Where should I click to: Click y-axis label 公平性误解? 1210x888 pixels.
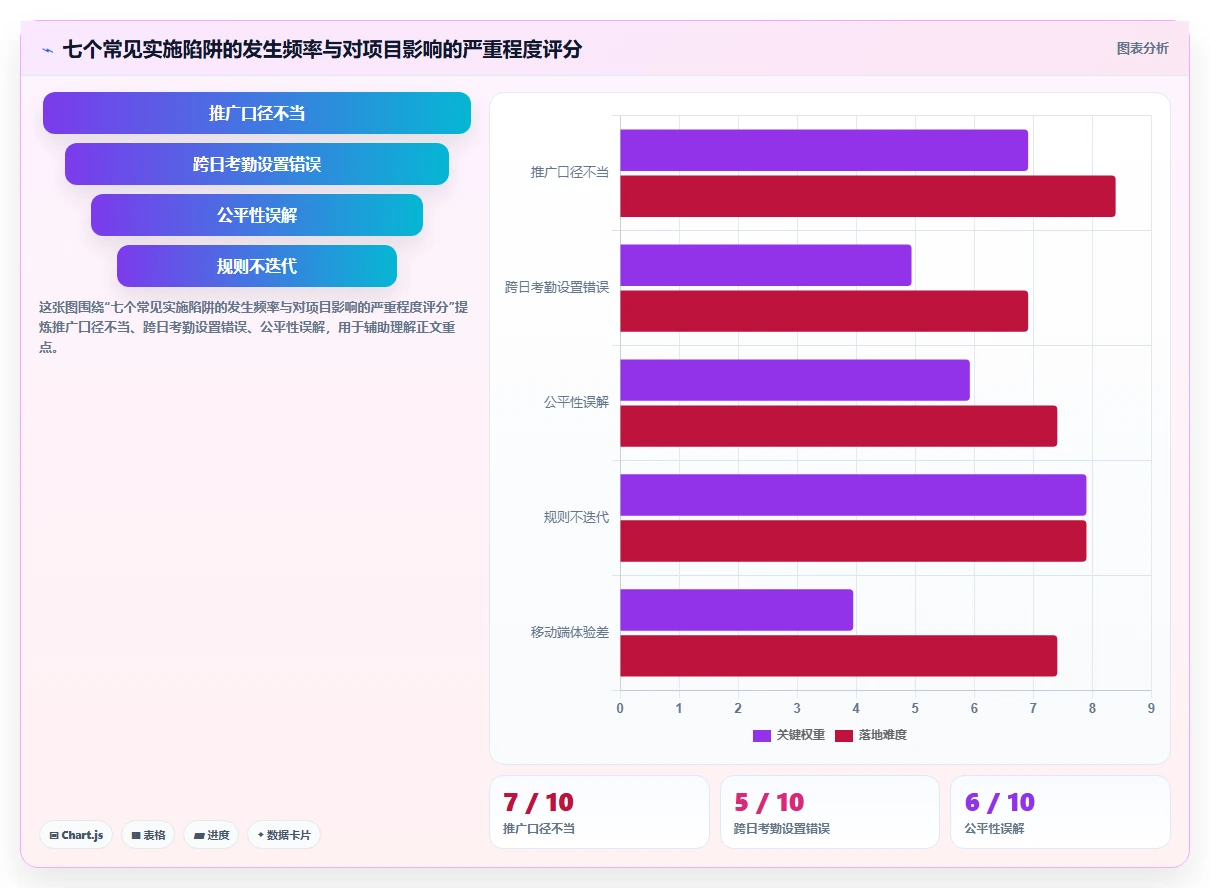pyautogui.click(x=576, y=402)
